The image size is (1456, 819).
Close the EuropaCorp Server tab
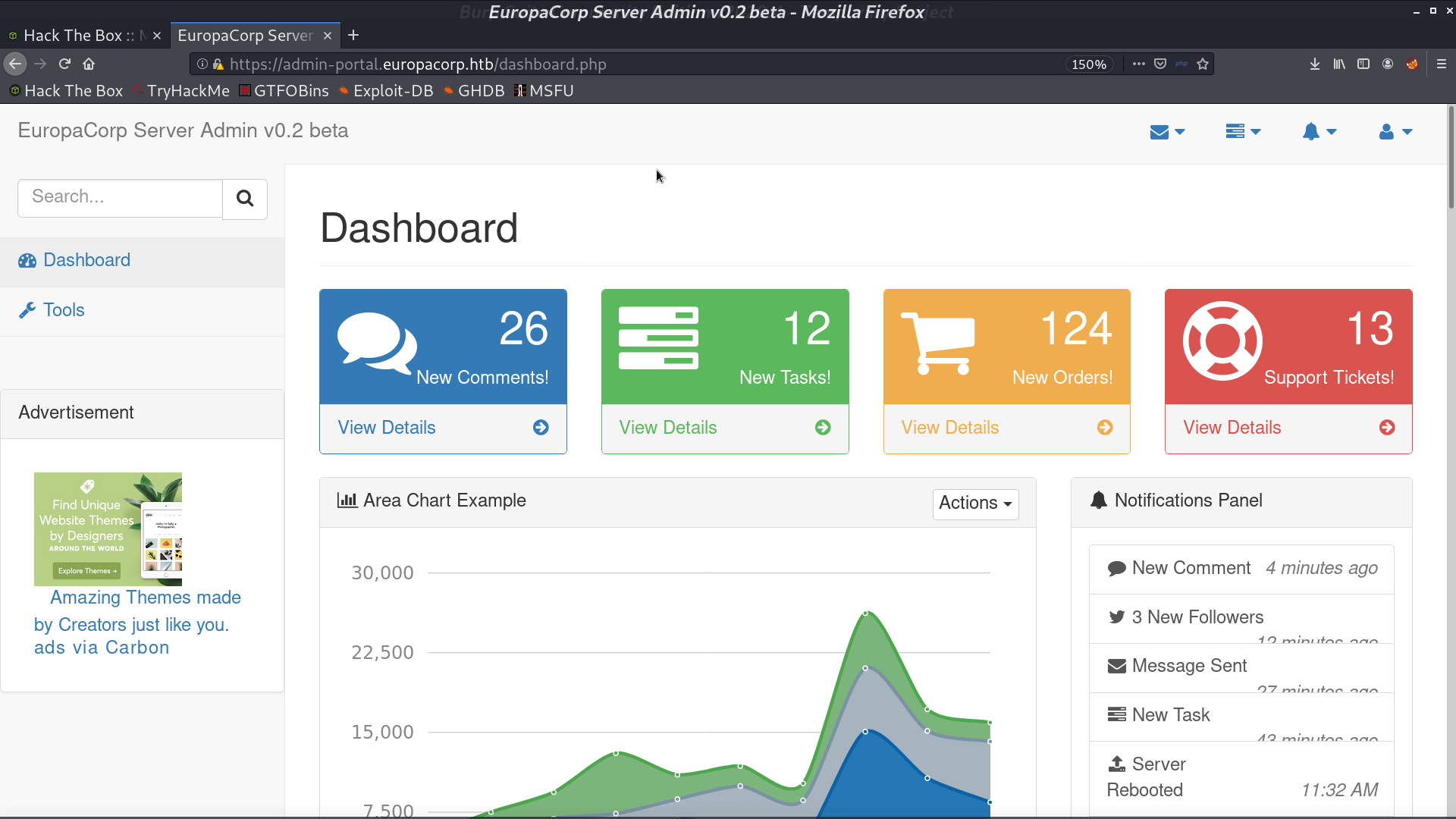(x=328, y=36)
